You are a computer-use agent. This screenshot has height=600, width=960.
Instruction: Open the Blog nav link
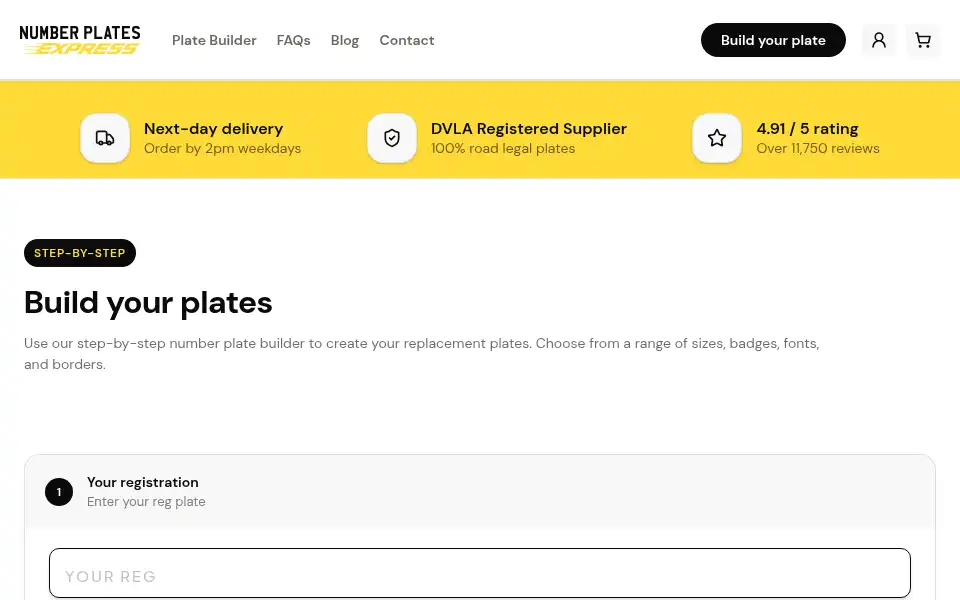(345, 40)
